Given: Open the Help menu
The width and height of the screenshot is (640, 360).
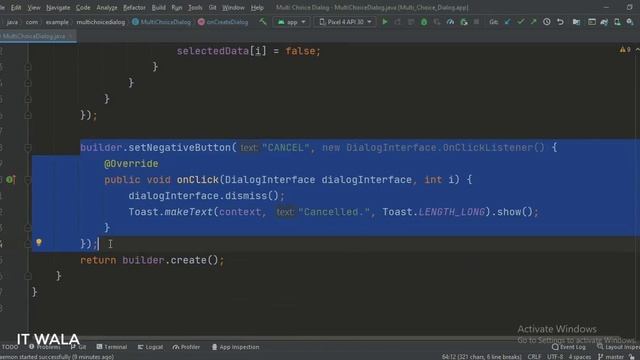Looking at the screenshot, I should click(x=257, y=7).
